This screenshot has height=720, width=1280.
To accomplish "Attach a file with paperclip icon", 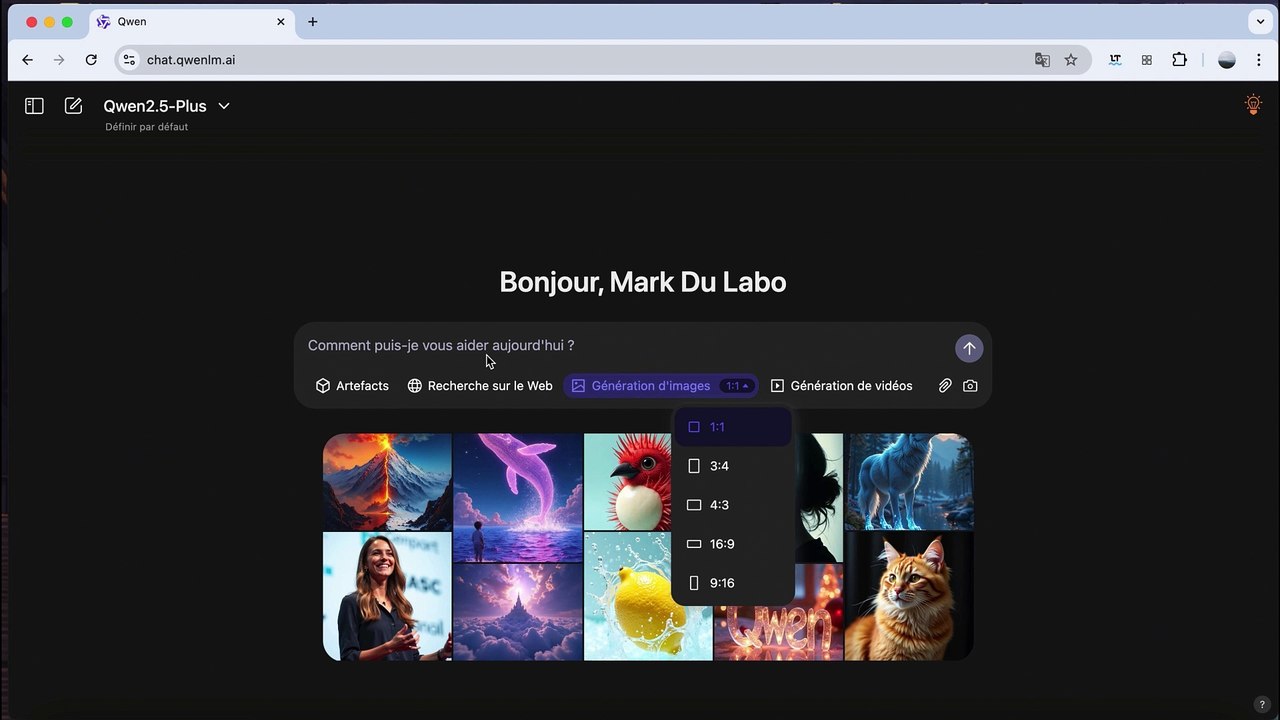I will (944, 386).
